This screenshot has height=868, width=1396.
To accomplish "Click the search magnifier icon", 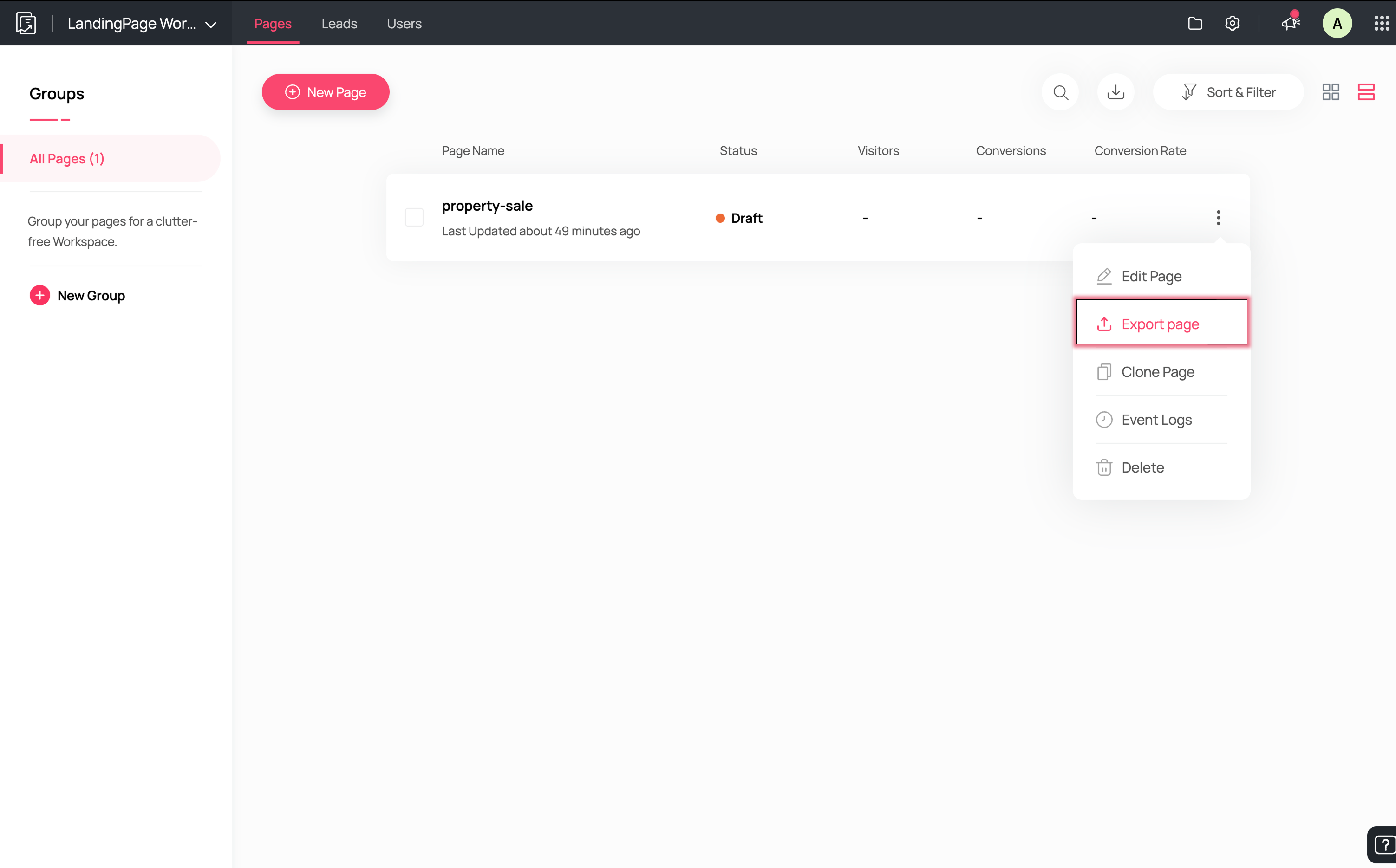I will (x=1060, y=92).
